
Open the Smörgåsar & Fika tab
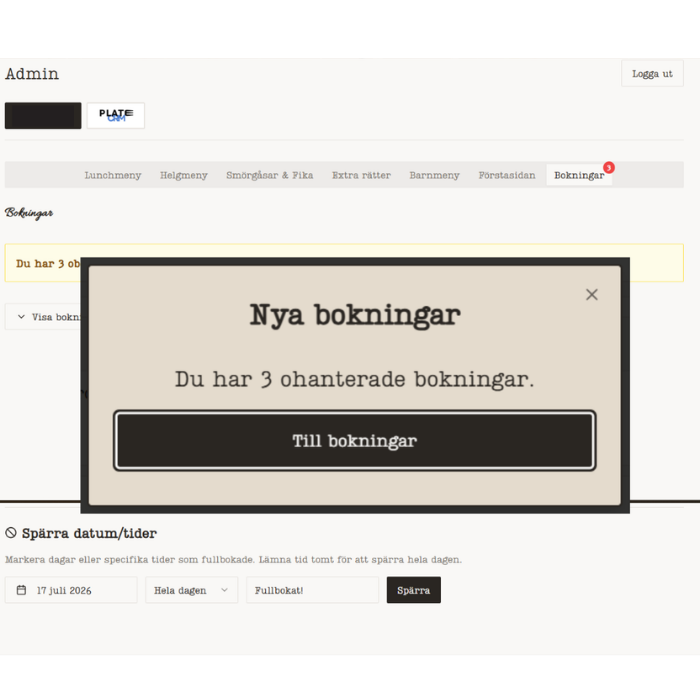(x=270, y=175)
